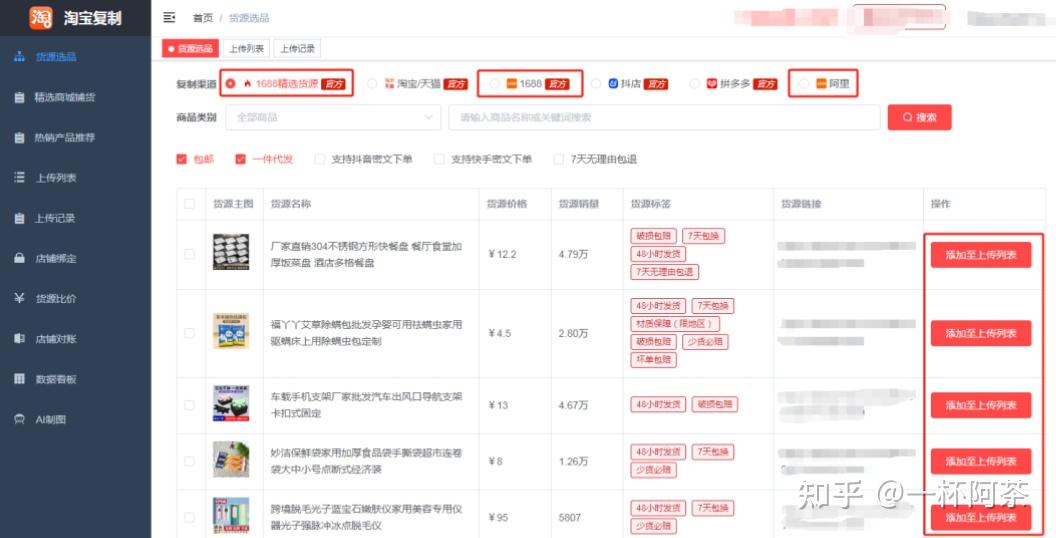
Task: Click the 7天无理由包退 tag in first row
Action: click(x=665, y=272)
